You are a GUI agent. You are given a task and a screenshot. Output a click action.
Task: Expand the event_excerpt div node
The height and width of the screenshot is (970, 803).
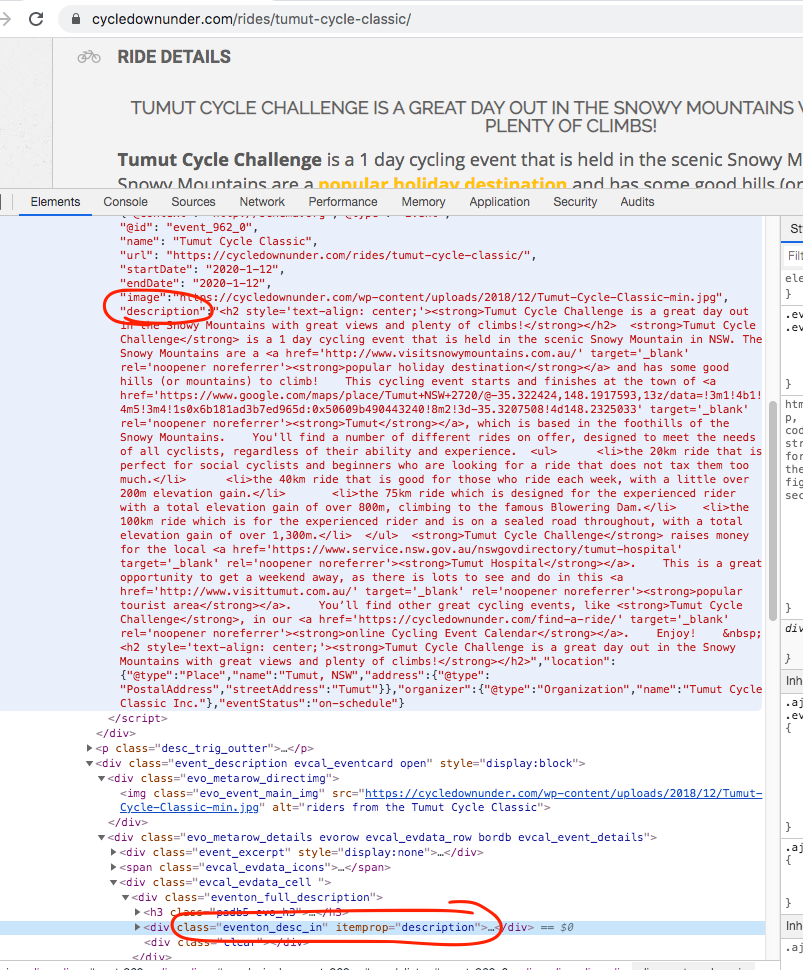tap(113, 852)
